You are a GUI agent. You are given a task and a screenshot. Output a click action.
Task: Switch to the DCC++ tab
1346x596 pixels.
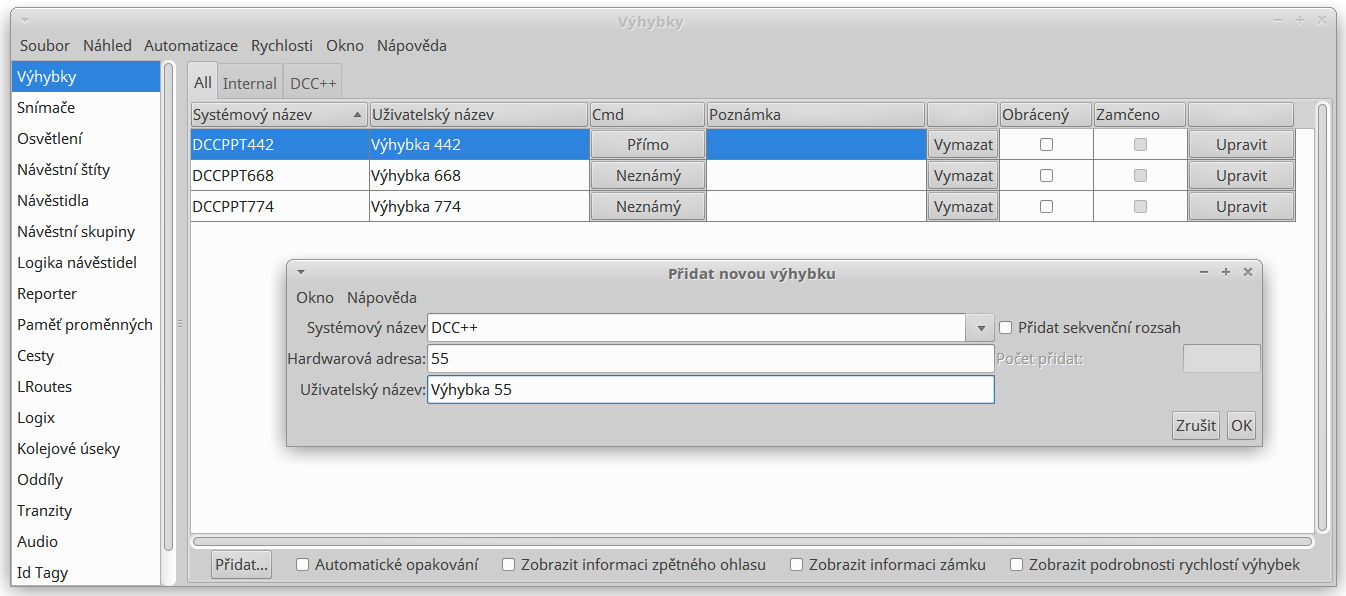(x=313, y=84)
